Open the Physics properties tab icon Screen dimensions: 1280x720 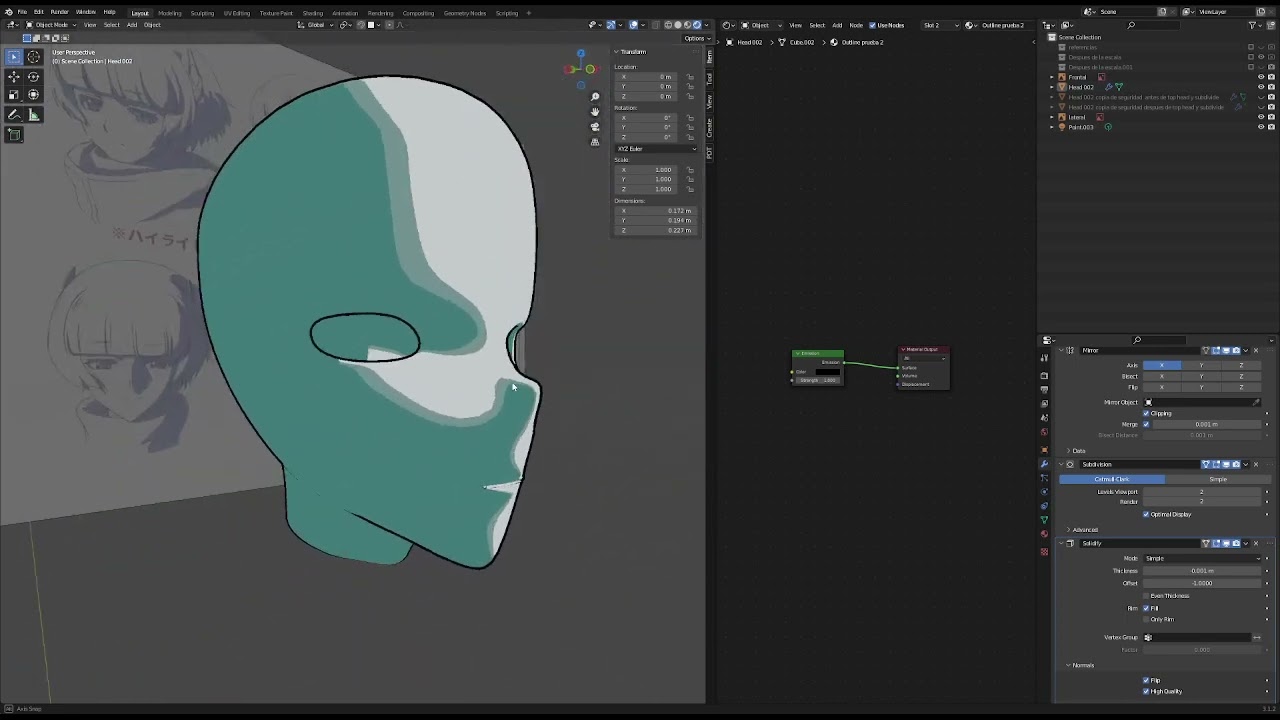tap(1045, 491)
